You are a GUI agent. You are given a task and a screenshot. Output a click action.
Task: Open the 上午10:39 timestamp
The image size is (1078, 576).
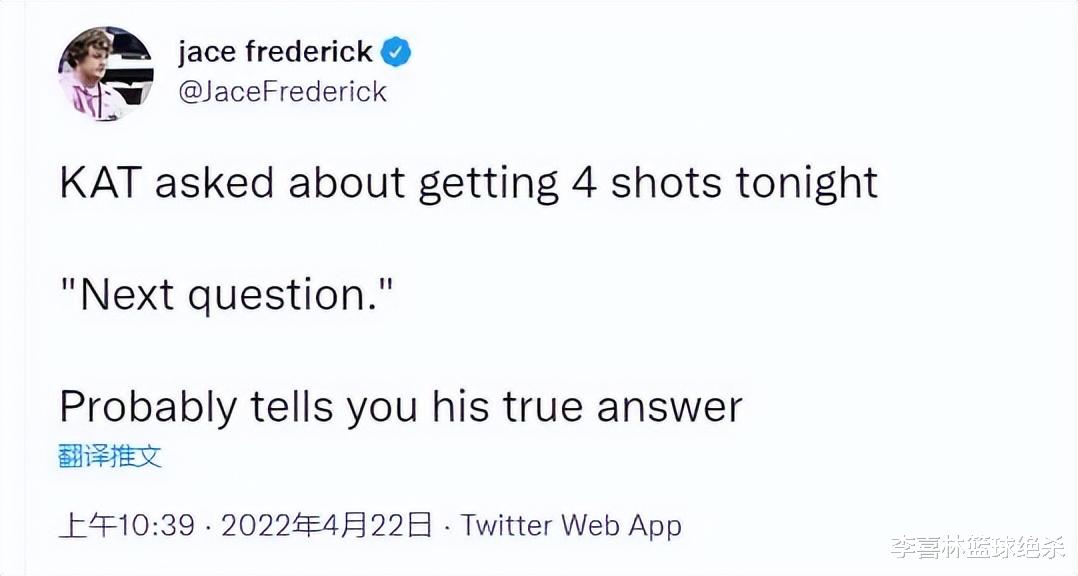coord(127,526)
